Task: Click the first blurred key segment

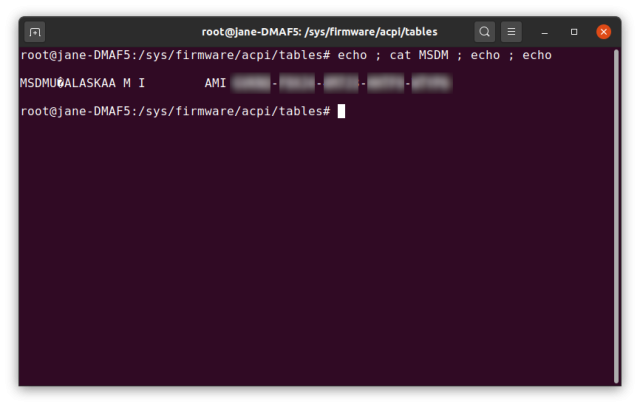Action: (x=251, y=83)
